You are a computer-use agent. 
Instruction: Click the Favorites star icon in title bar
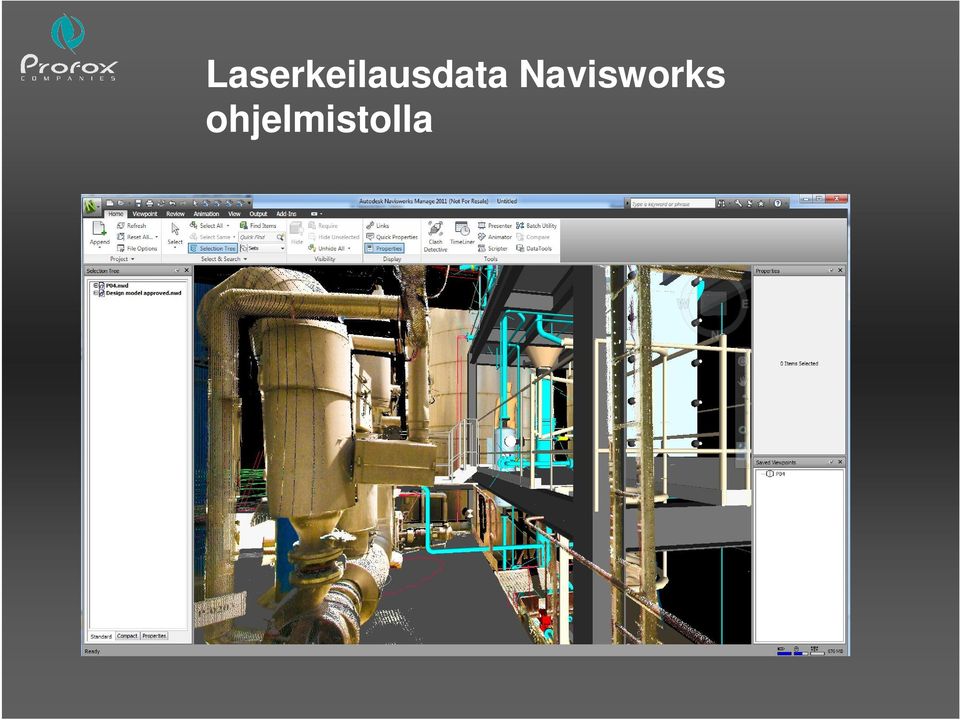pos(761,203)
